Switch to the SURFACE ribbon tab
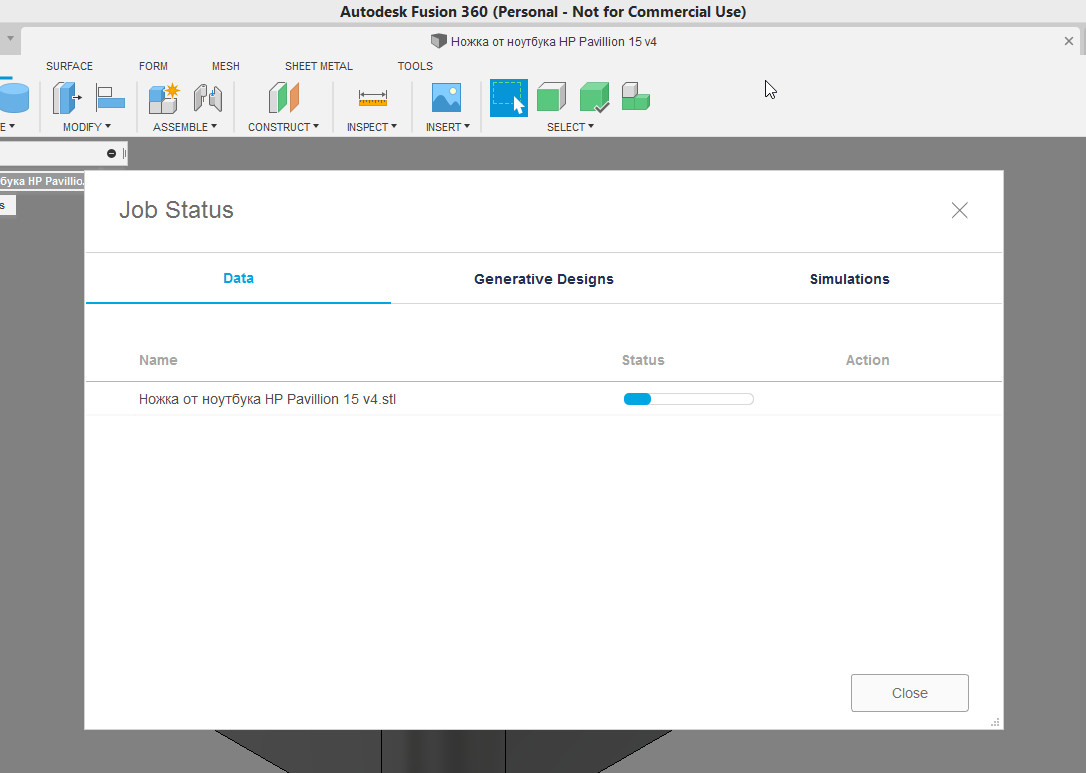This screenshot has height=773, width=1086. coord(69,66)
